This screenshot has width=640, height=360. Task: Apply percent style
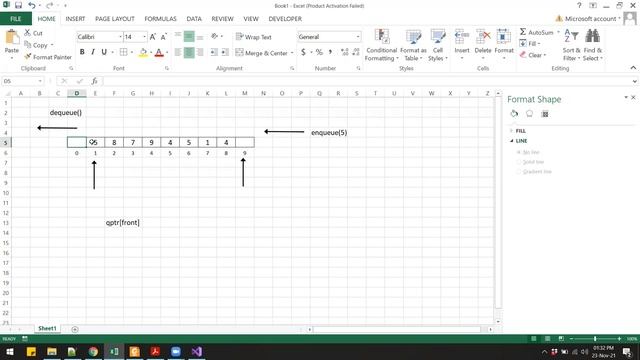(x=319, y=52)
